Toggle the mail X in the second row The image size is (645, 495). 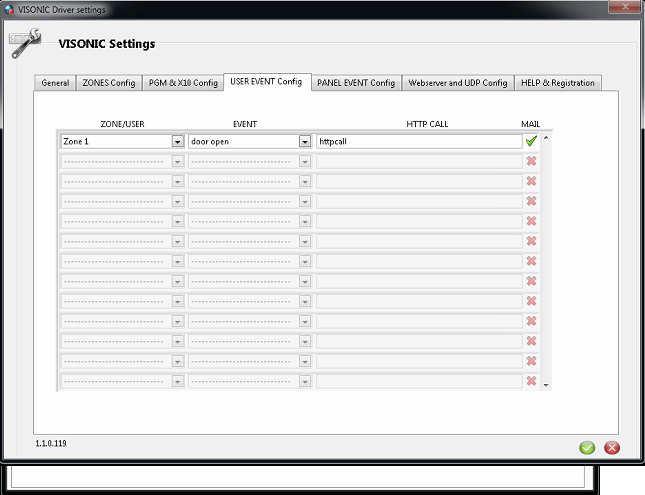[531, 161]
